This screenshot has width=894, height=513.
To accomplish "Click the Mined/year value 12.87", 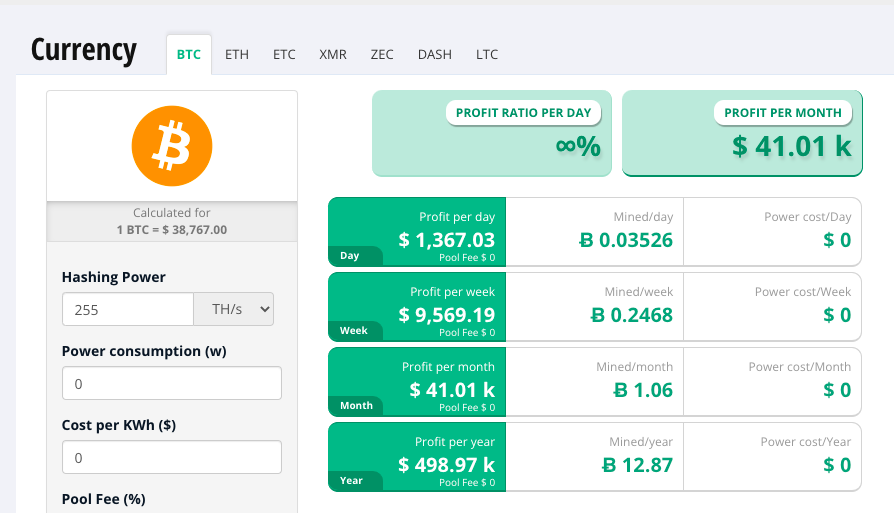I will pos(637,465).
